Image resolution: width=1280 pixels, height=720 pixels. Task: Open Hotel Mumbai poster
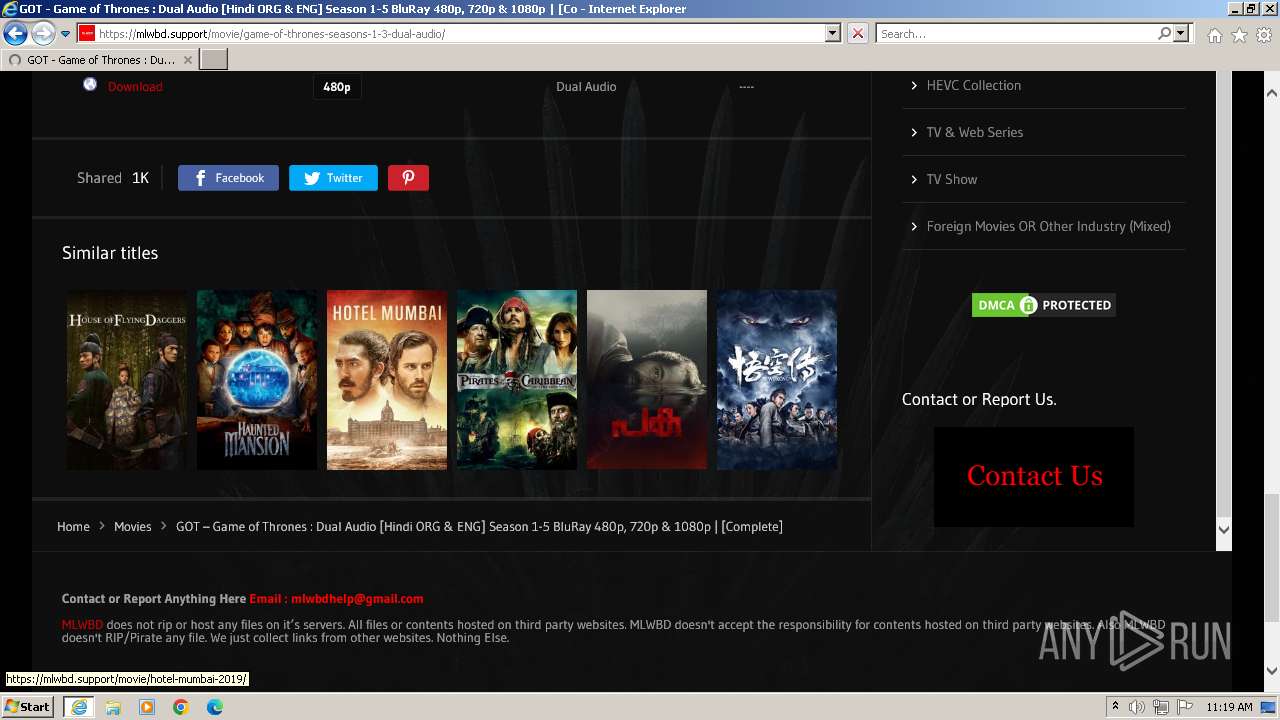pyautogui.click(x=387, y=380)
